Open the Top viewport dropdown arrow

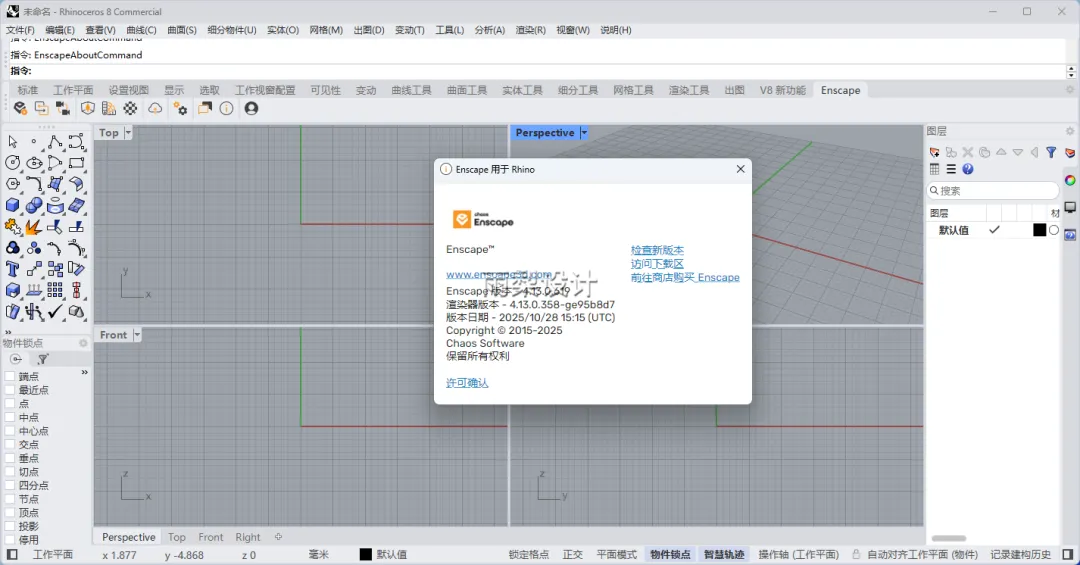(128, 133)
